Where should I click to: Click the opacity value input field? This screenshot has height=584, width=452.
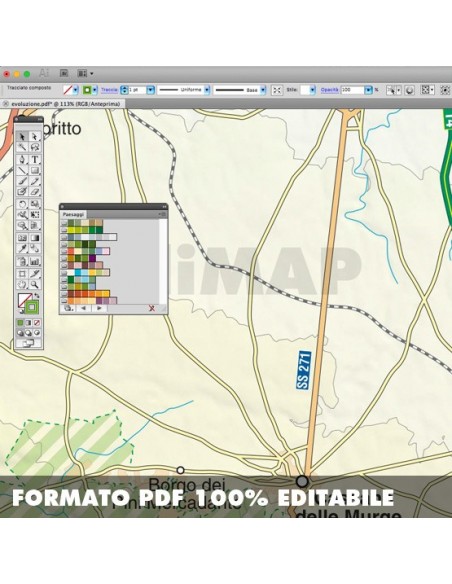click(x=352, y=90)
